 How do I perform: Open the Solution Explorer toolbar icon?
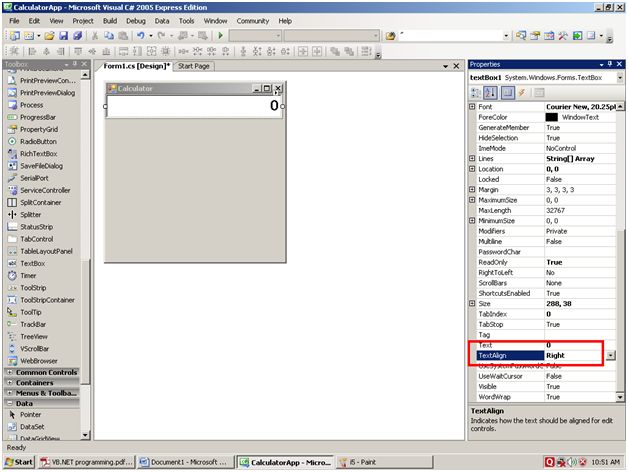tap(521, 36)
